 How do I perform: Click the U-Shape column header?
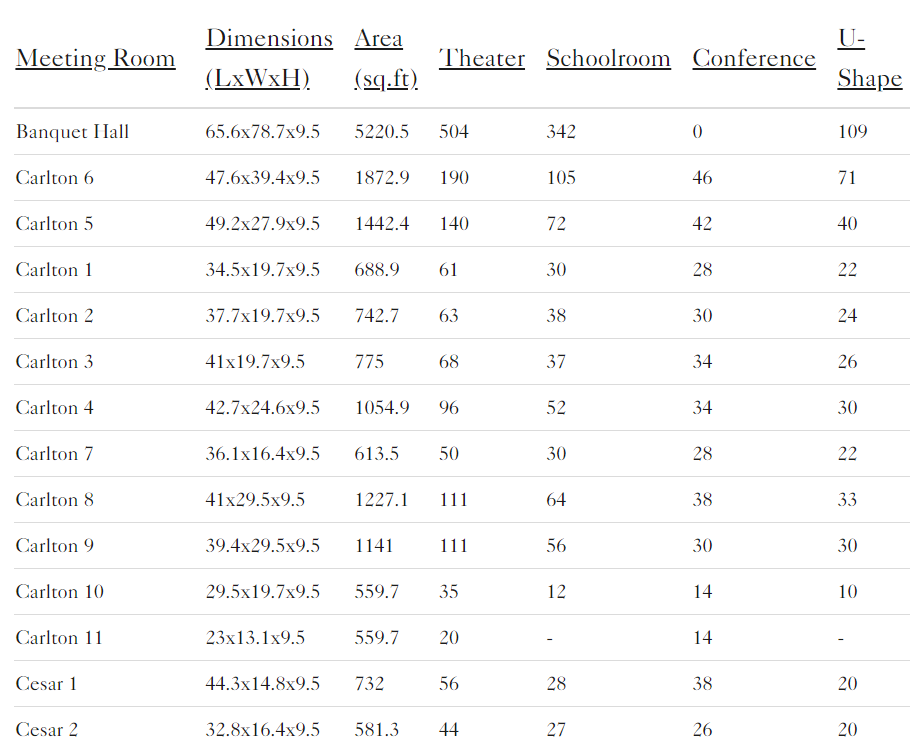869,59
